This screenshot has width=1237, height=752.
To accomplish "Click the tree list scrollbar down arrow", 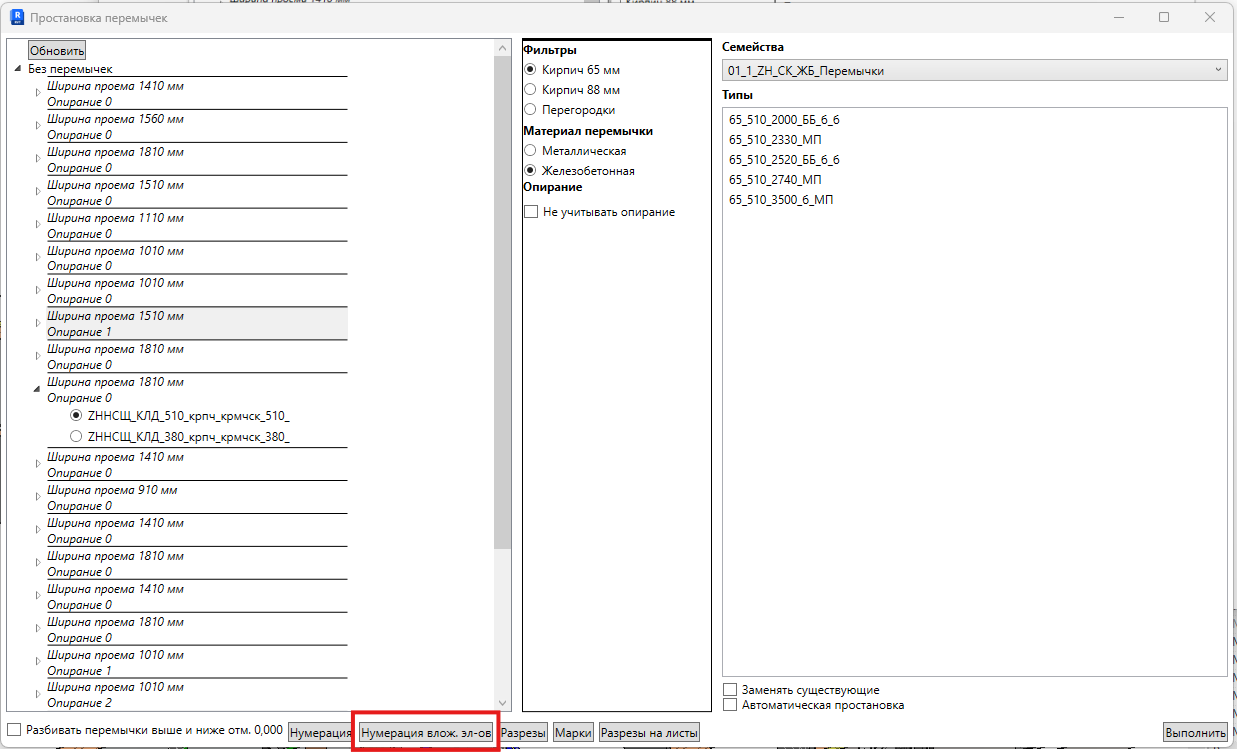I will [503, 703].
